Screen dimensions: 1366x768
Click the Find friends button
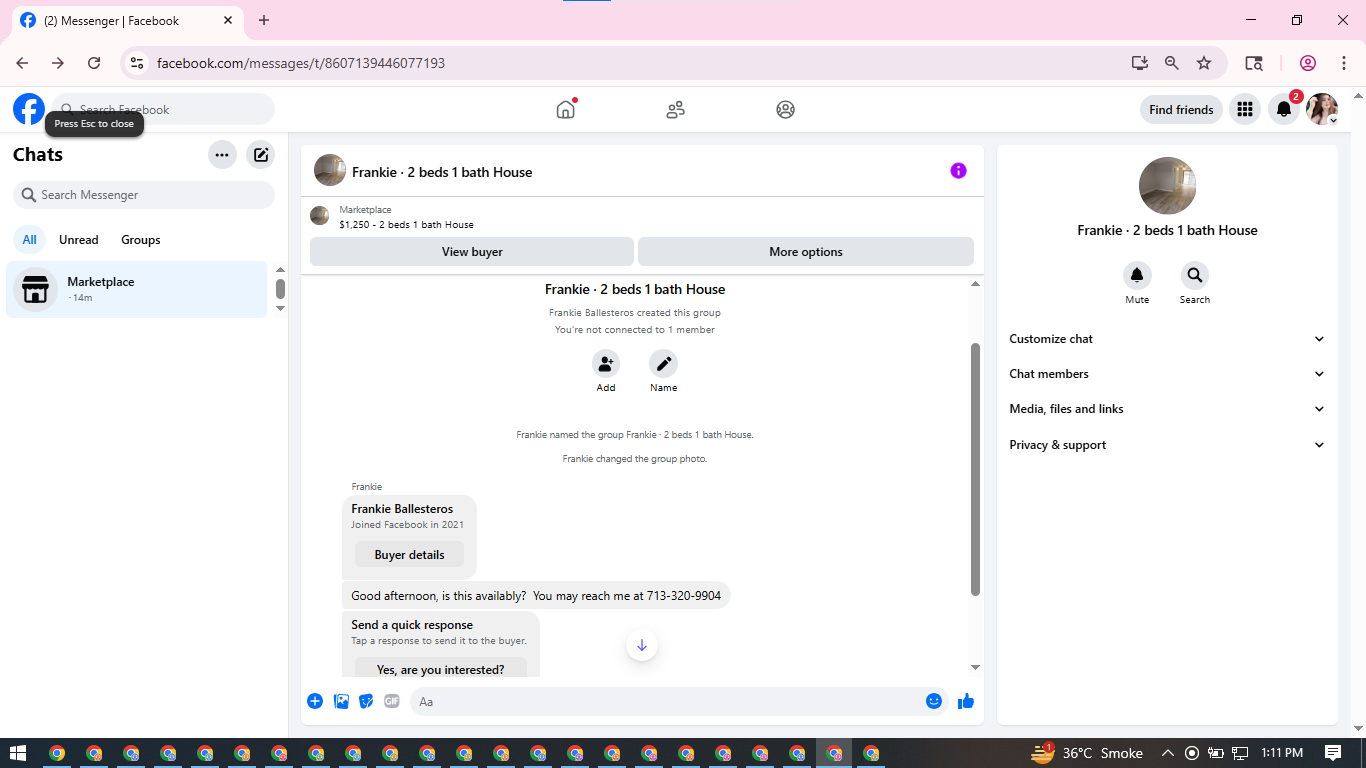click(1181, 110)
